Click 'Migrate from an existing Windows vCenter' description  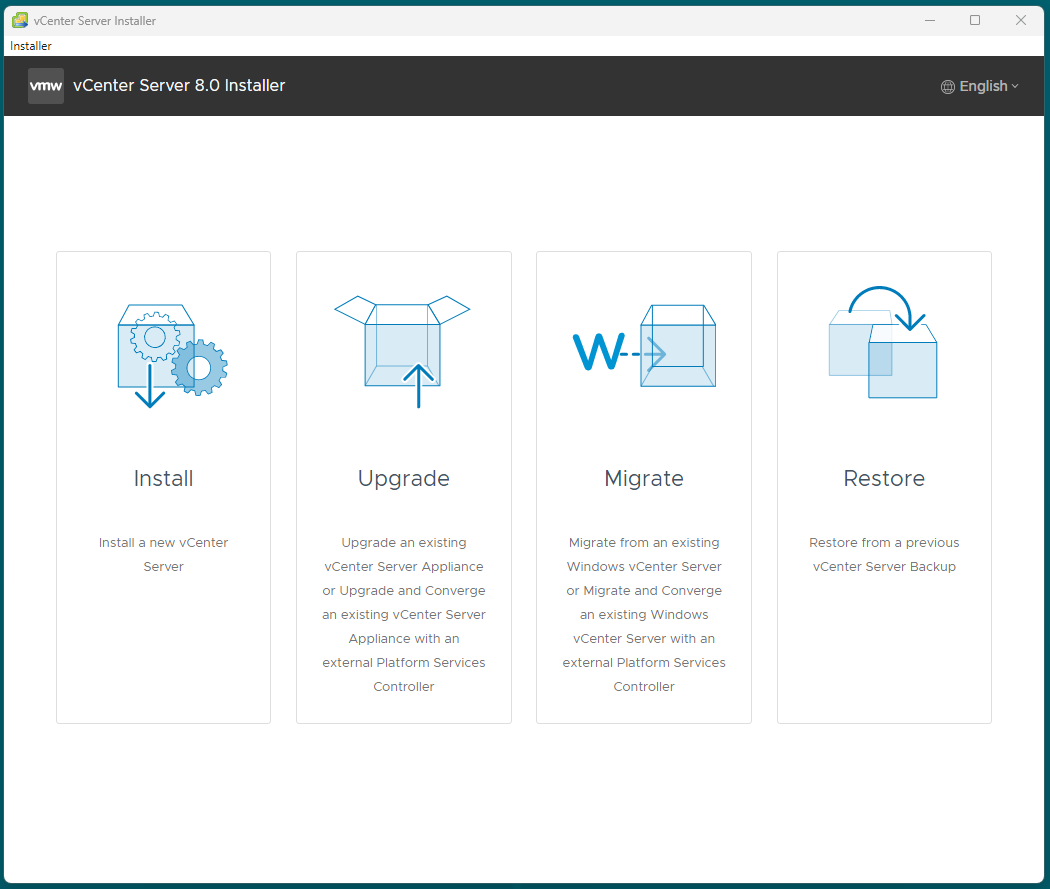[644, 615]
